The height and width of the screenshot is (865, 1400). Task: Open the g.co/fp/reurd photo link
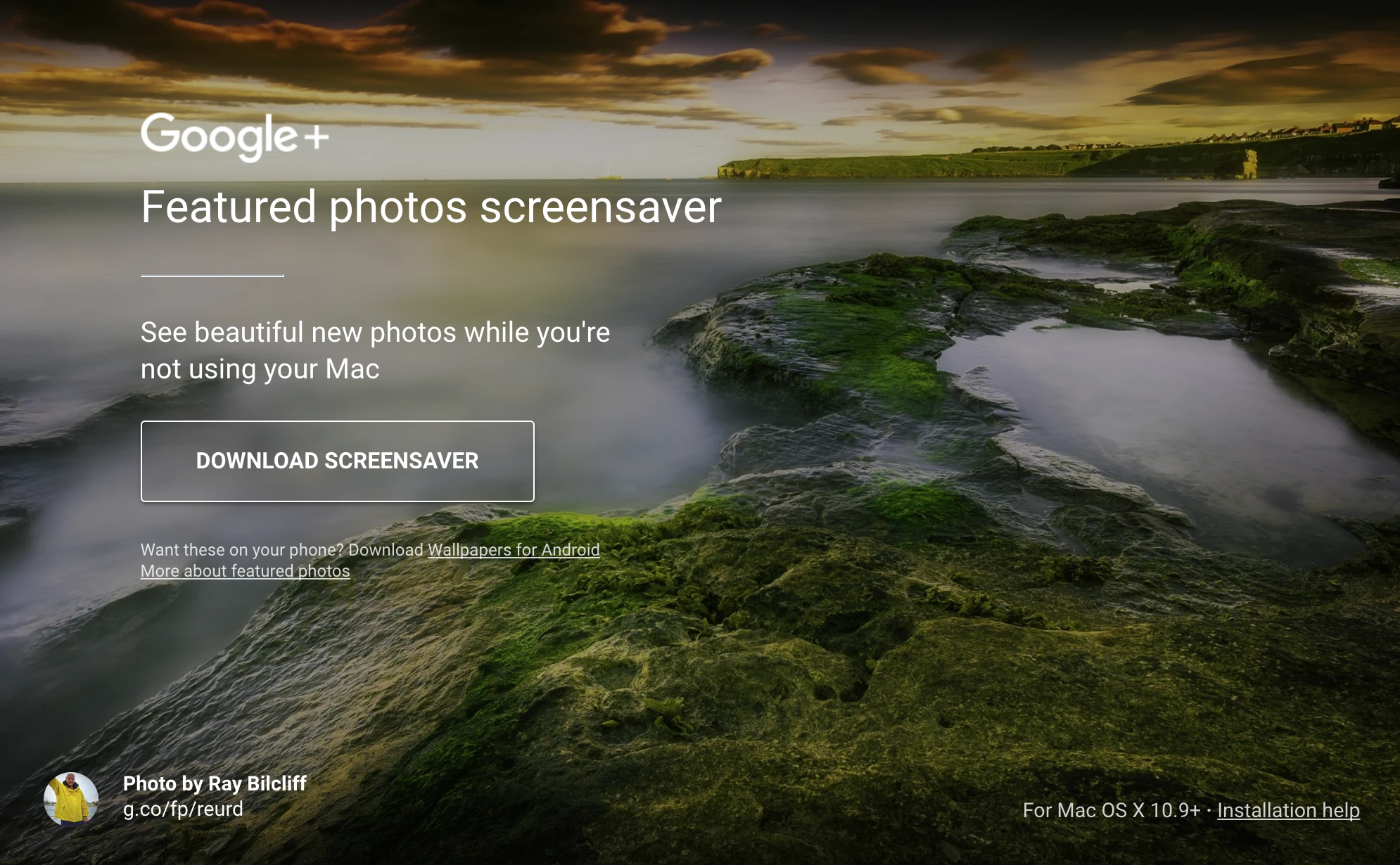tap(183, 809)
